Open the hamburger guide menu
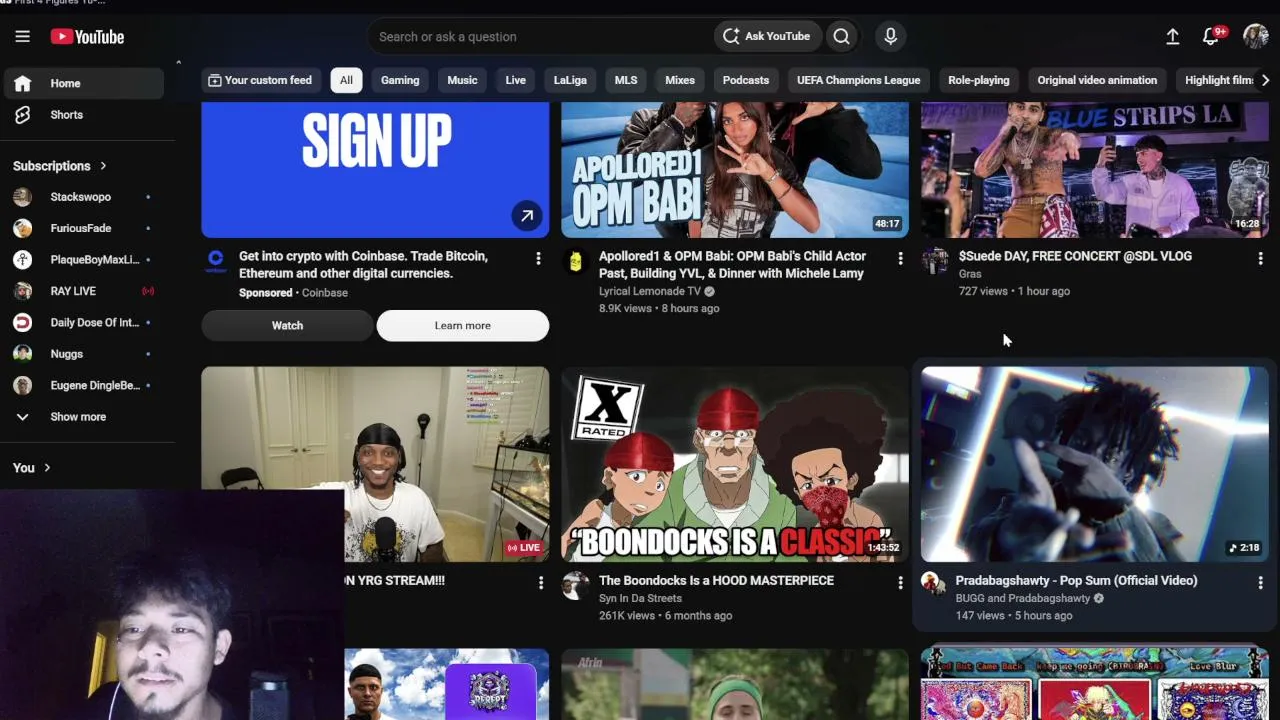This screenshot has width=1280, height=720. click(x=23, y=37)
